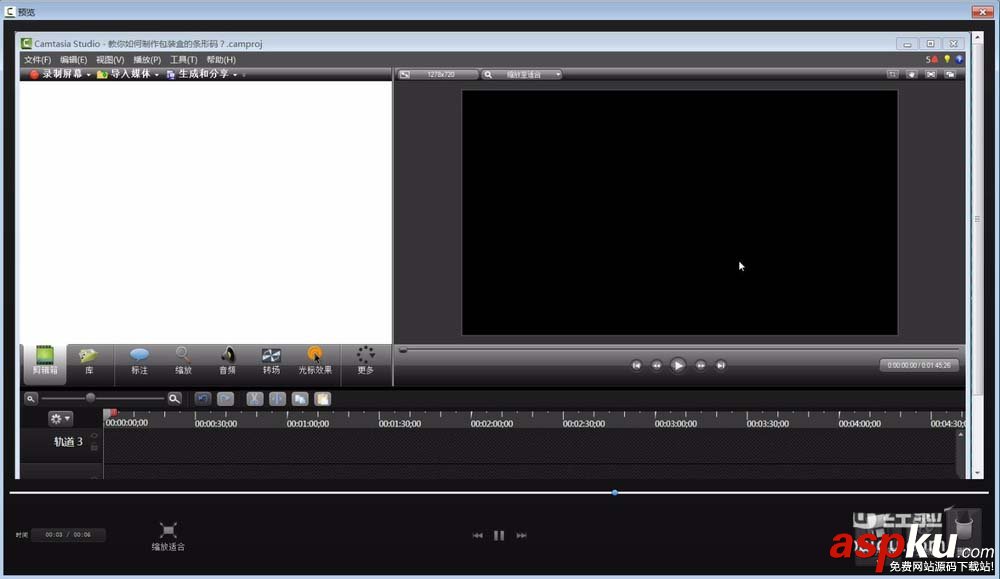Click the crop icon in preview toolbar
The height and width of the screenshot is (579, 1000).
892,75
